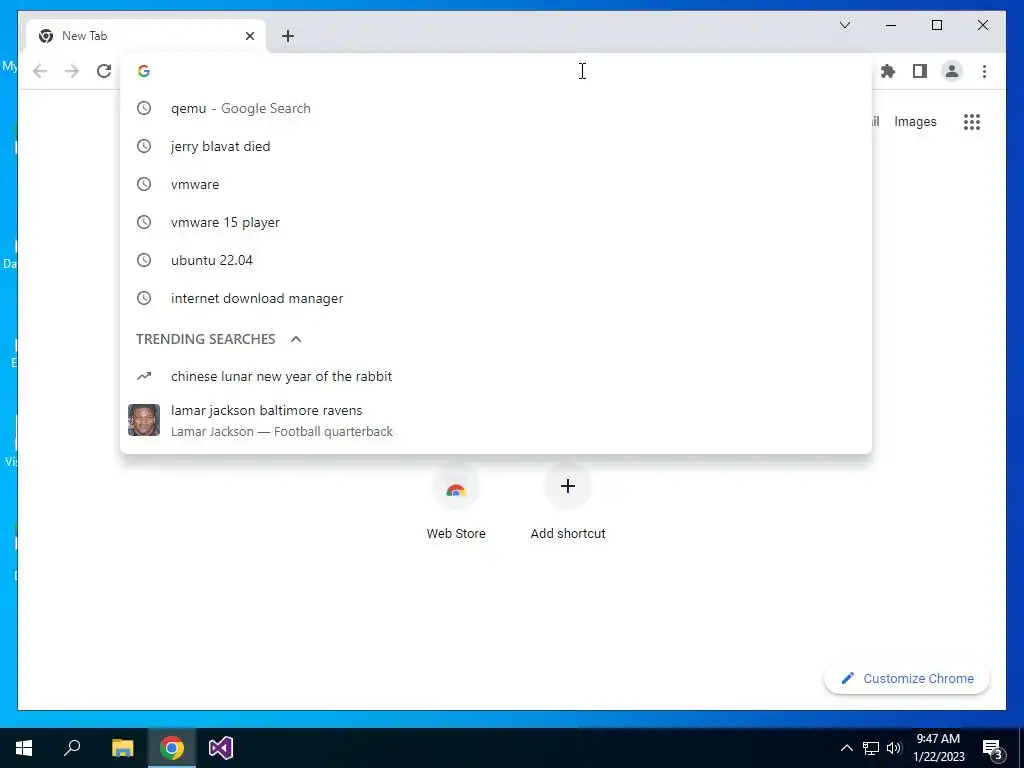Screen dimensions: 1024x768
Task: Click the browser back arrow
Action: point(40,71)
